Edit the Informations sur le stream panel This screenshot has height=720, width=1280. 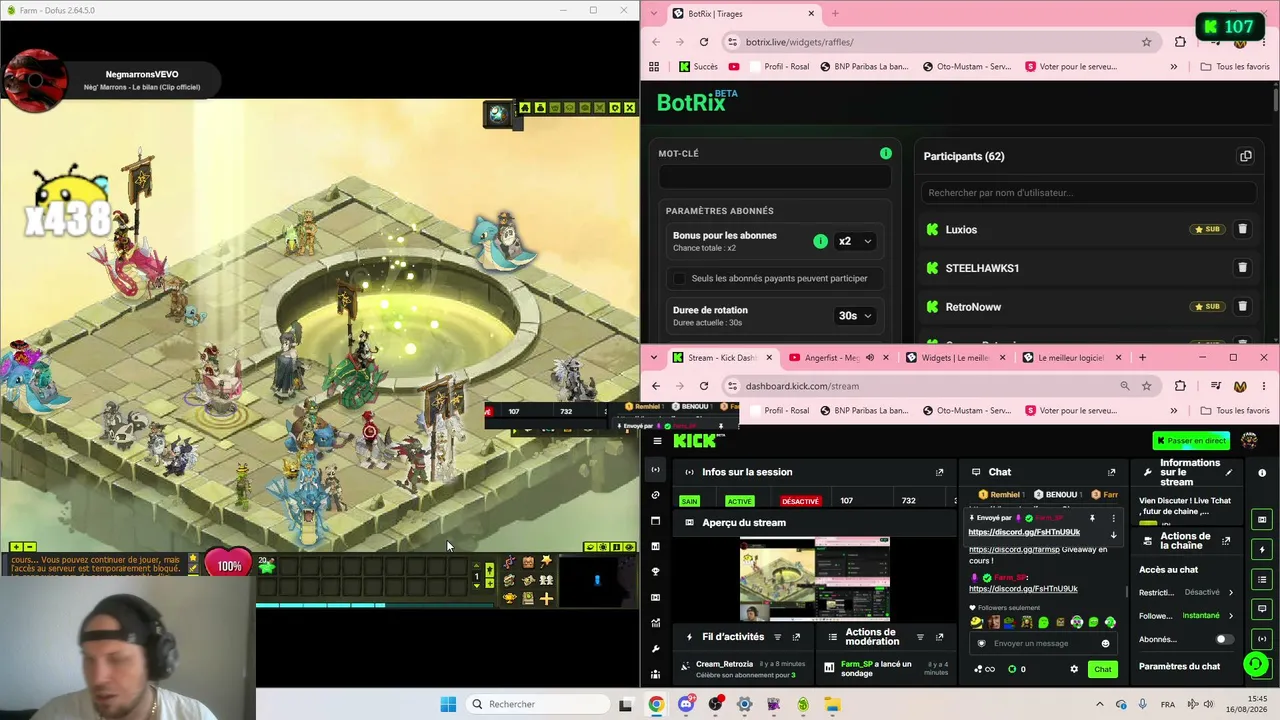(1229, 472)
